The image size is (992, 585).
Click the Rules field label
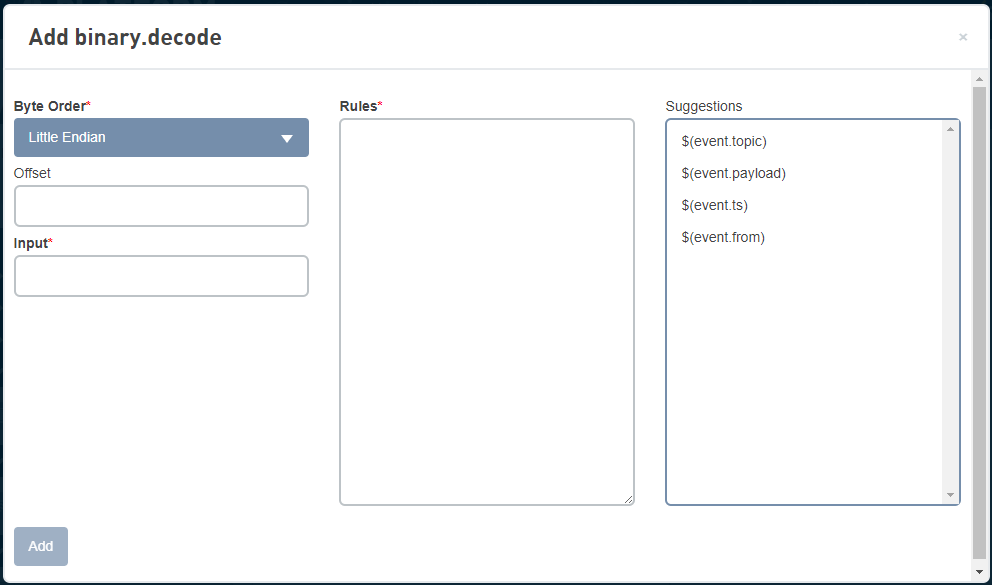(x=358, y=106)
